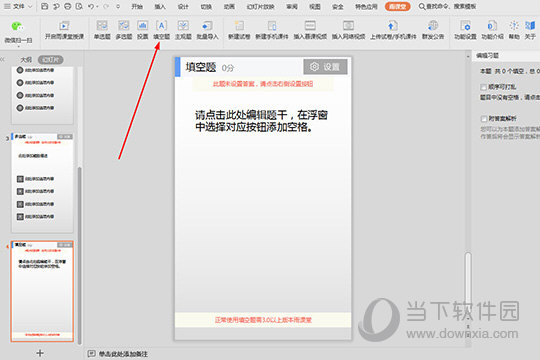Open the 幻灯片放映 Slide Show tab
Screen dimensions: 540x360
[261, 6]
